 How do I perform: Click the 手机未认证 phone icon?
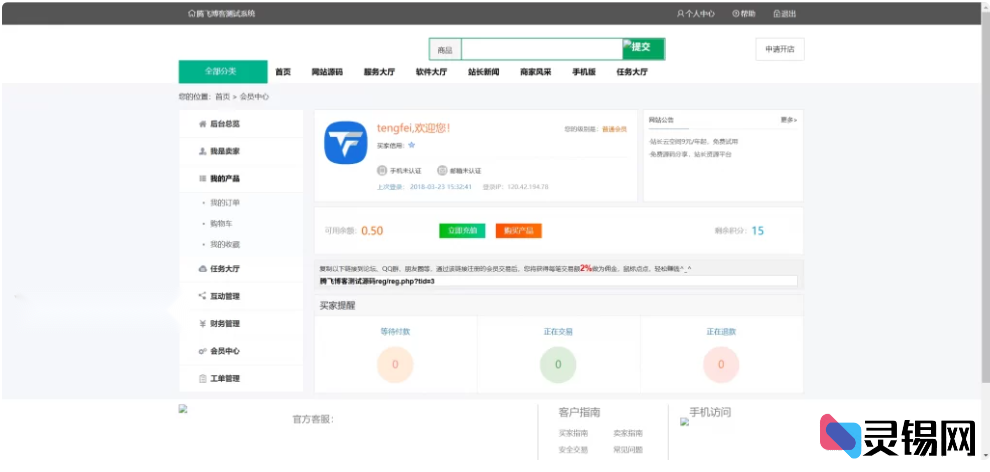click(x=381, y=170)
